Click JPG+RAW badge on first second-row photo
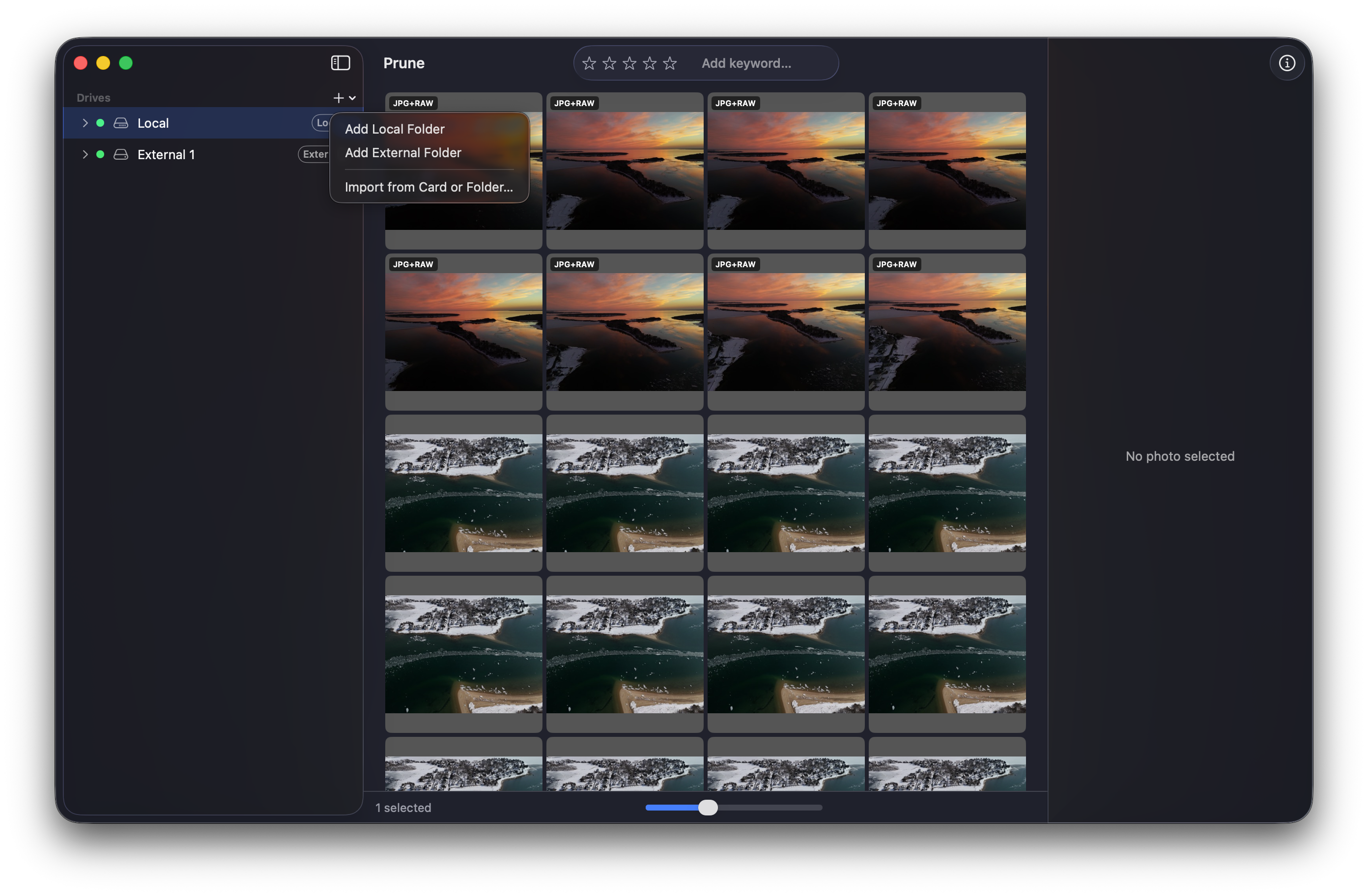Screen dimensions: 1368x896 [413, 264]
